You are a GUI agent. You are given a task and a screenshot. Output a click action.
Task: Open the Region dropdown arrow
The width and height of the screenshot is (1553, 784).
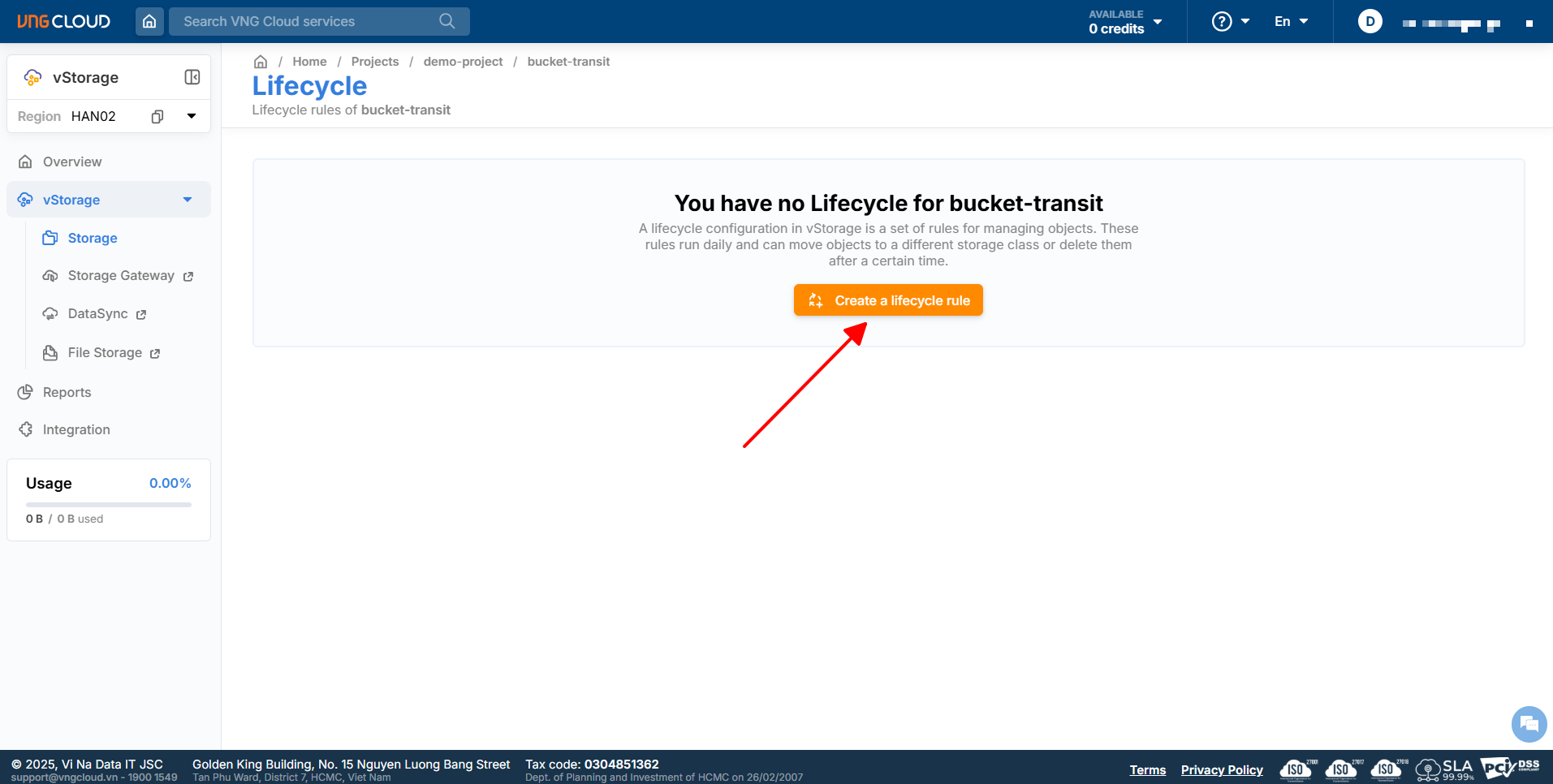tap(192, 116)
